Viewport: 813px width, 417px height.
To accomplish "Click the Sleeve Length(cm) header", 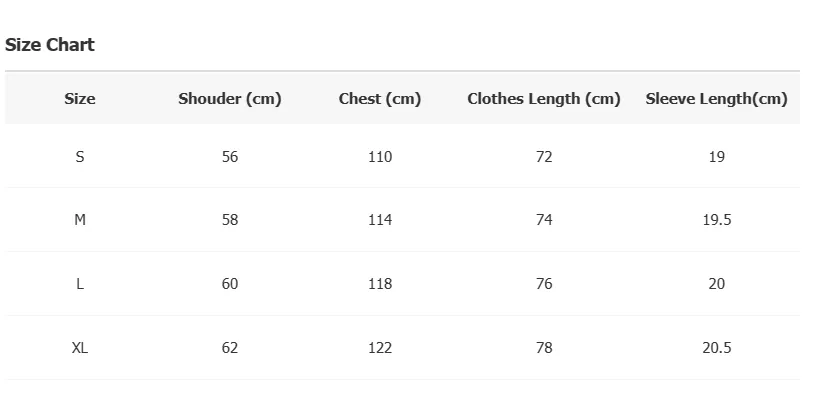I will click(x=717, y=99).
